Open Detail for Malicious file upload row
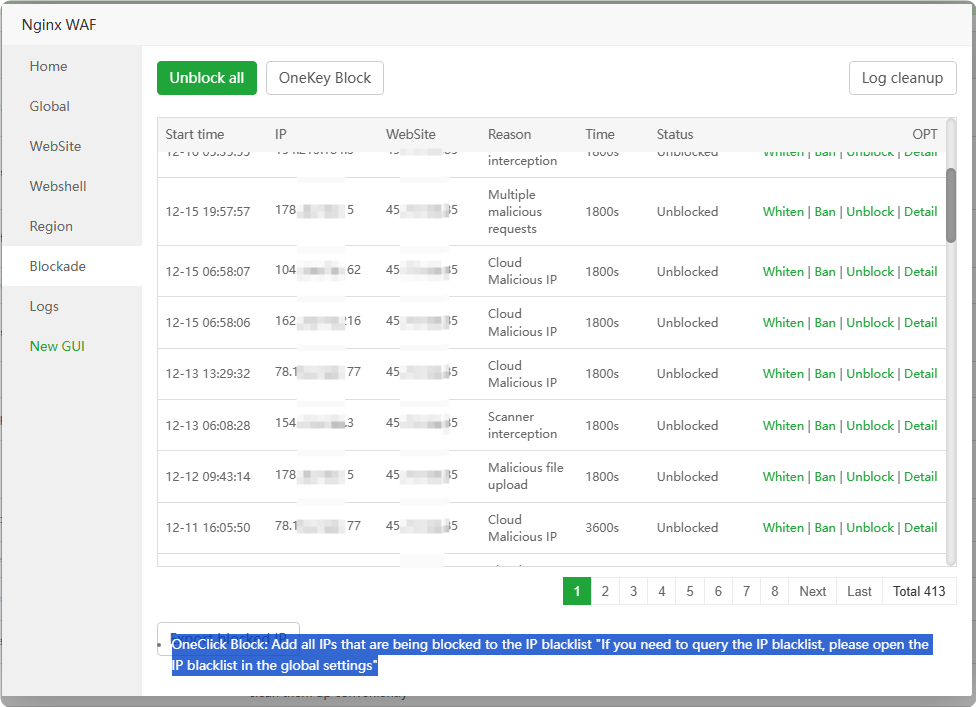 (920, 476)
